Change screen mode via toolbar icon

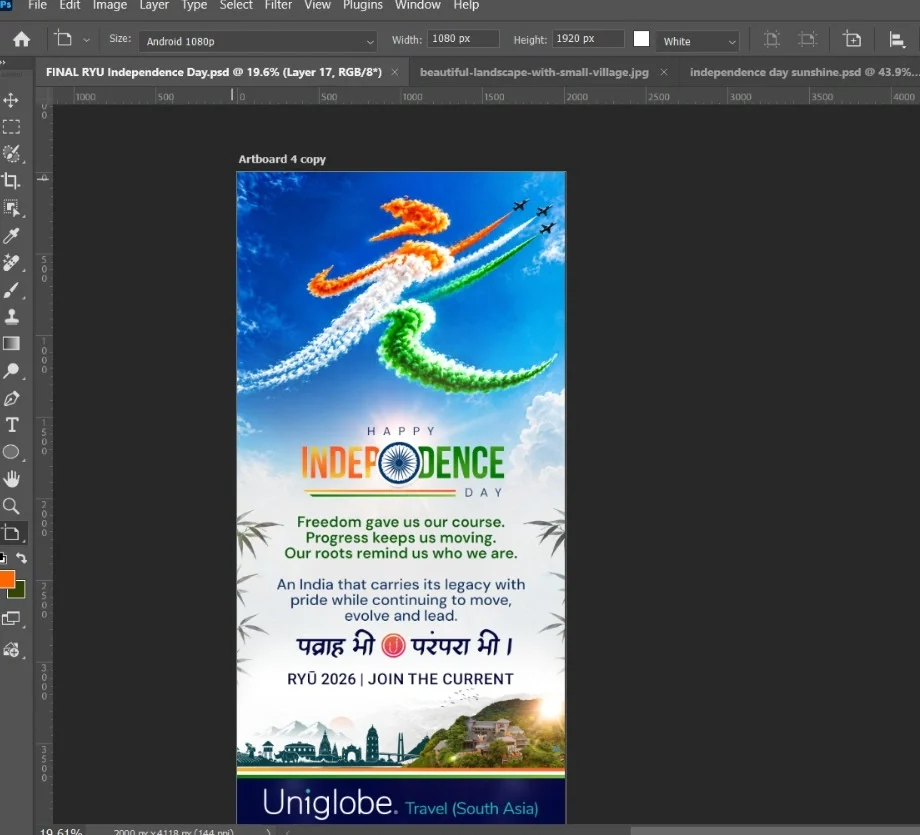[11, 618]
